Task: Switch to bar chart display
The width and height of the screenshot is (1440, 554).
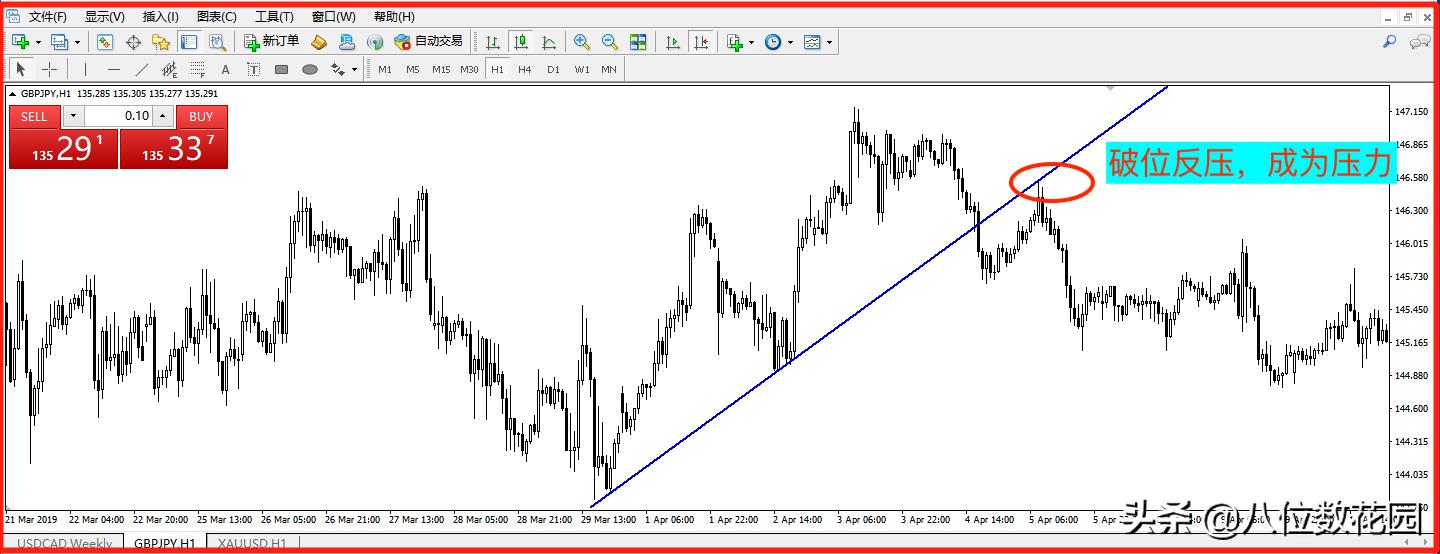Action: coord(492,42)
